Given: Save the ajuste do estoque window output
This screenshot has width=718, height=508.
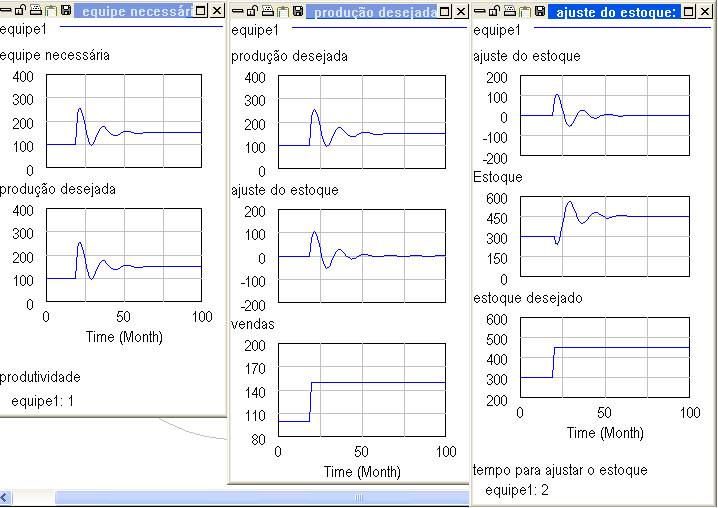Looking at the screenshot, I should (x=539, y=11).
